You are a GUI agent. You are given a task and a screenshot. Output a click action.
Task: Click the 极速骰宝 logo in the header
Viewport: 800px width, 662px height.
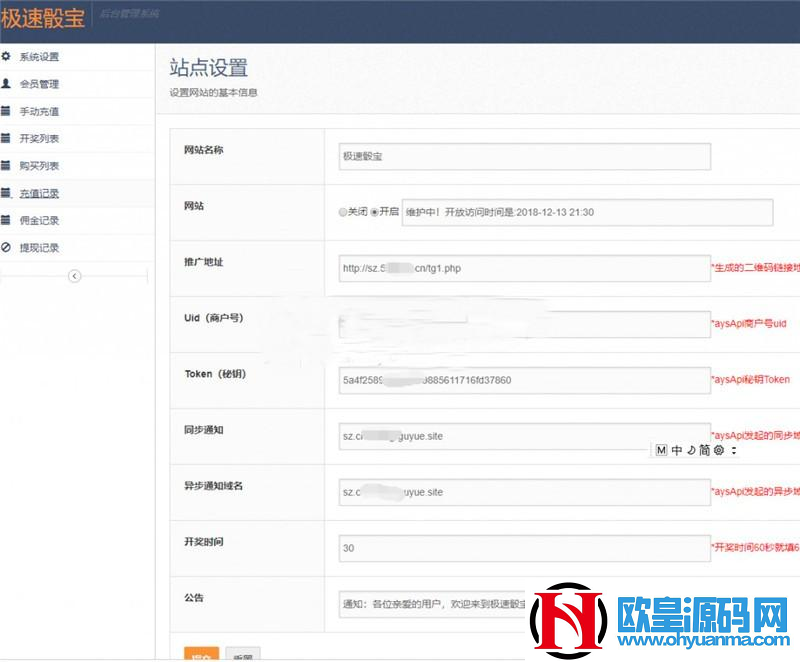point(43,18)
